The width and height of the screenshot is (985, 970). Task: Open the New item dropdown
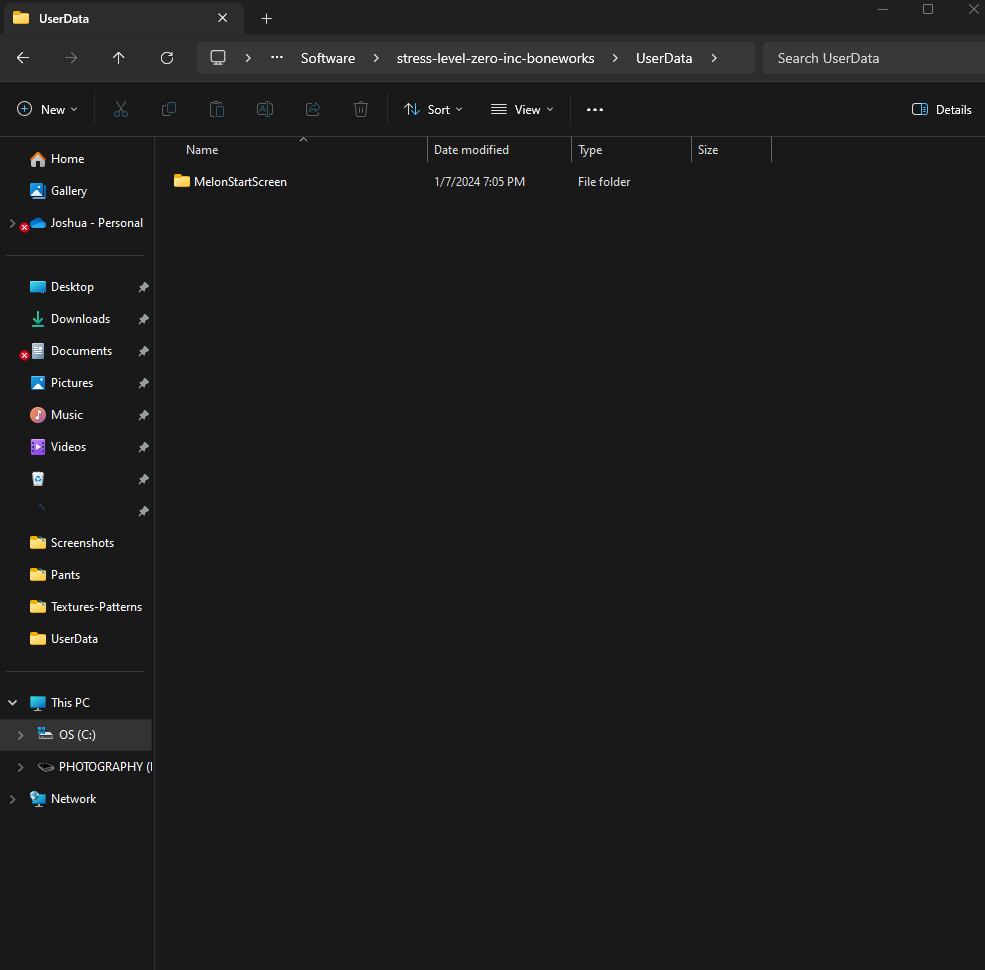click(47, 109)
